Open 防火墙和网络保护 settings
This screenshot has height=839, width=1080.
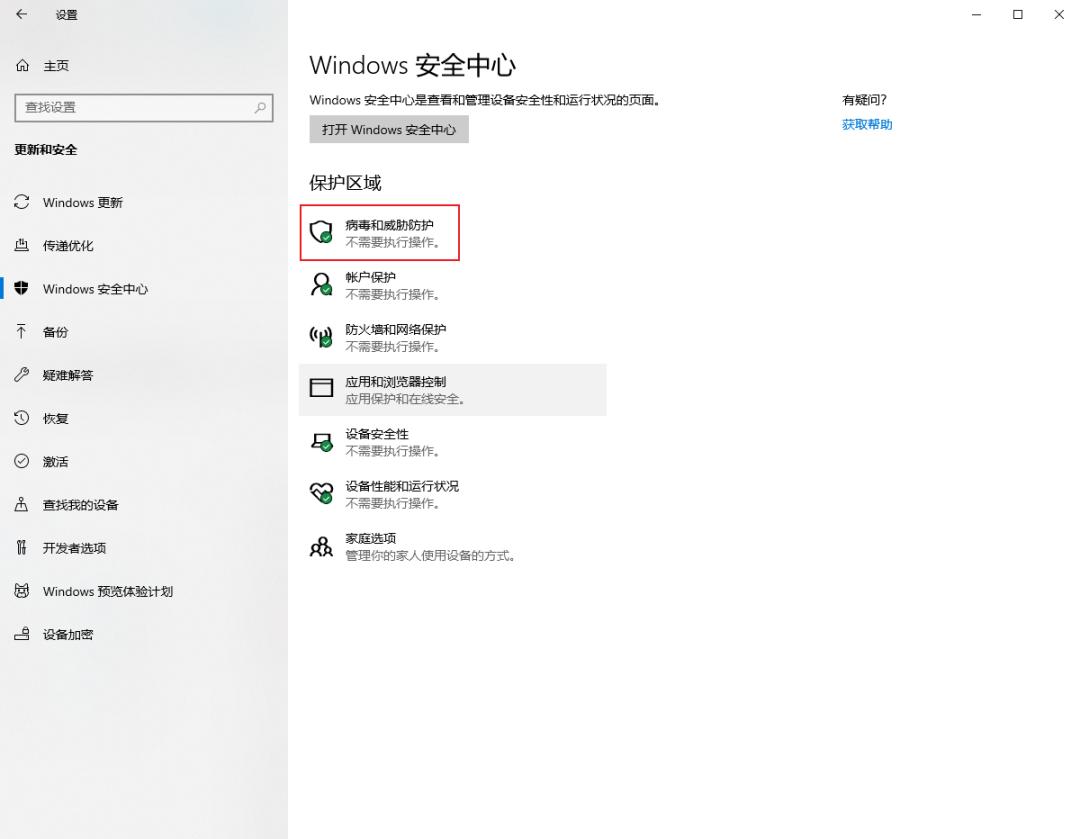(x=321, y=336)
